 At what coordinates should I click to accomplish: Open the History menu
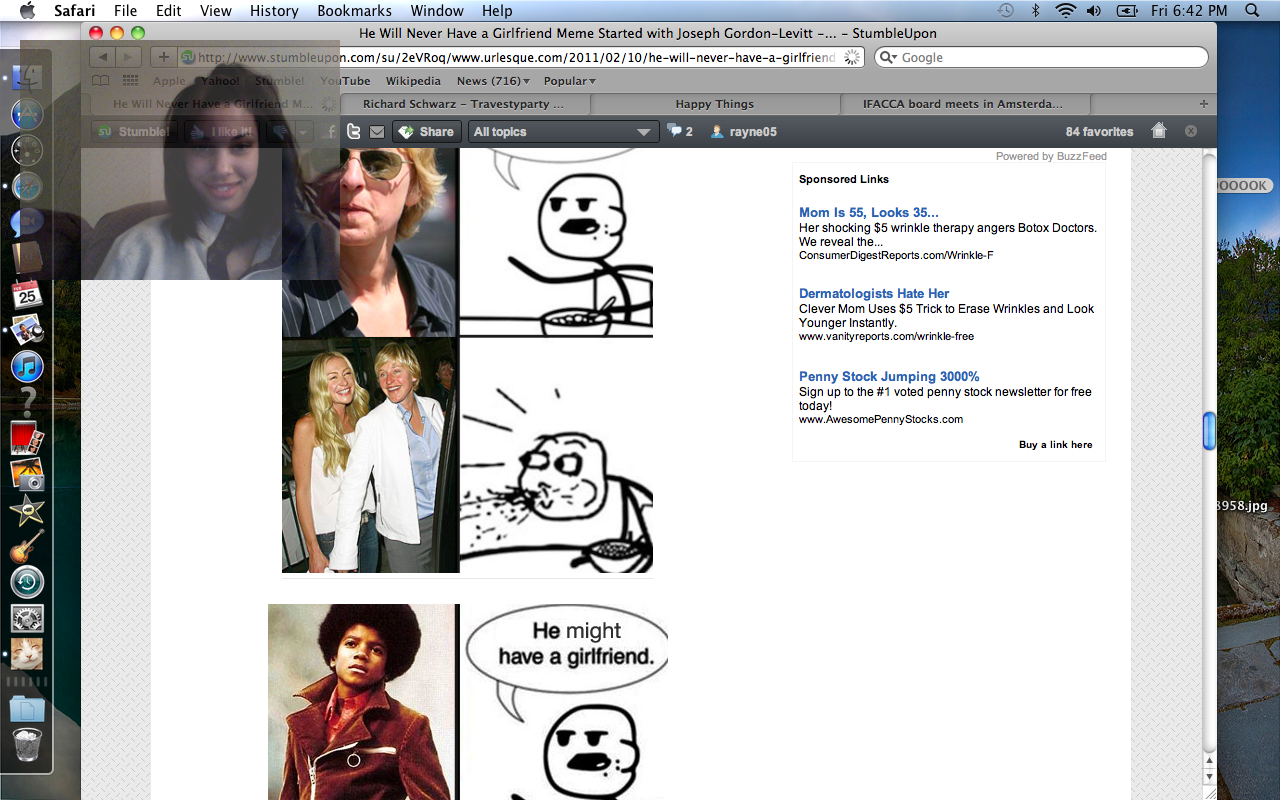point(274,11)
